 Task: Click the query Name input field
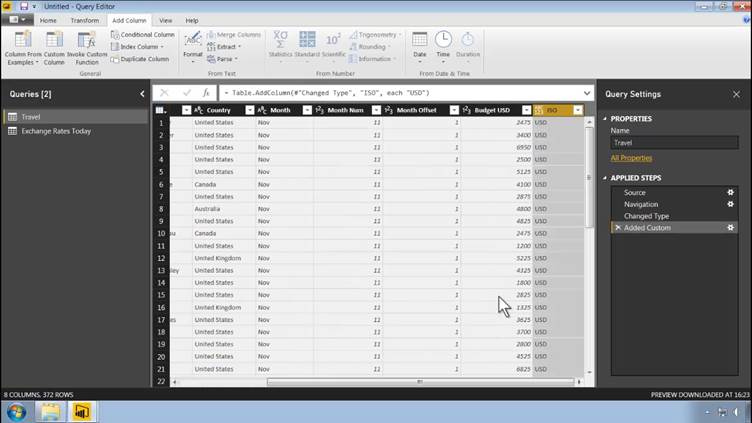click(x=674, y=143)
